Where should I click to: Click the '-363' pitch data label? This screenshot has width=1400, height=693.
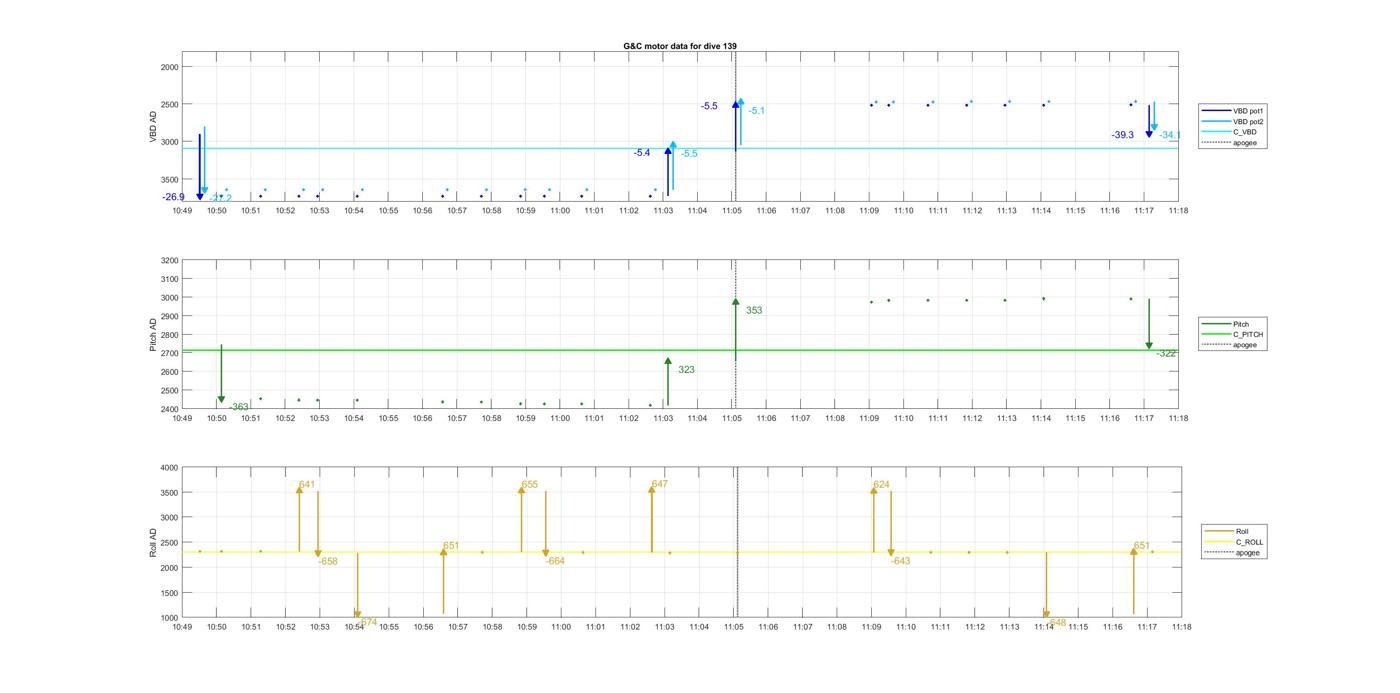pyautogui.click(x=239, y=407)
